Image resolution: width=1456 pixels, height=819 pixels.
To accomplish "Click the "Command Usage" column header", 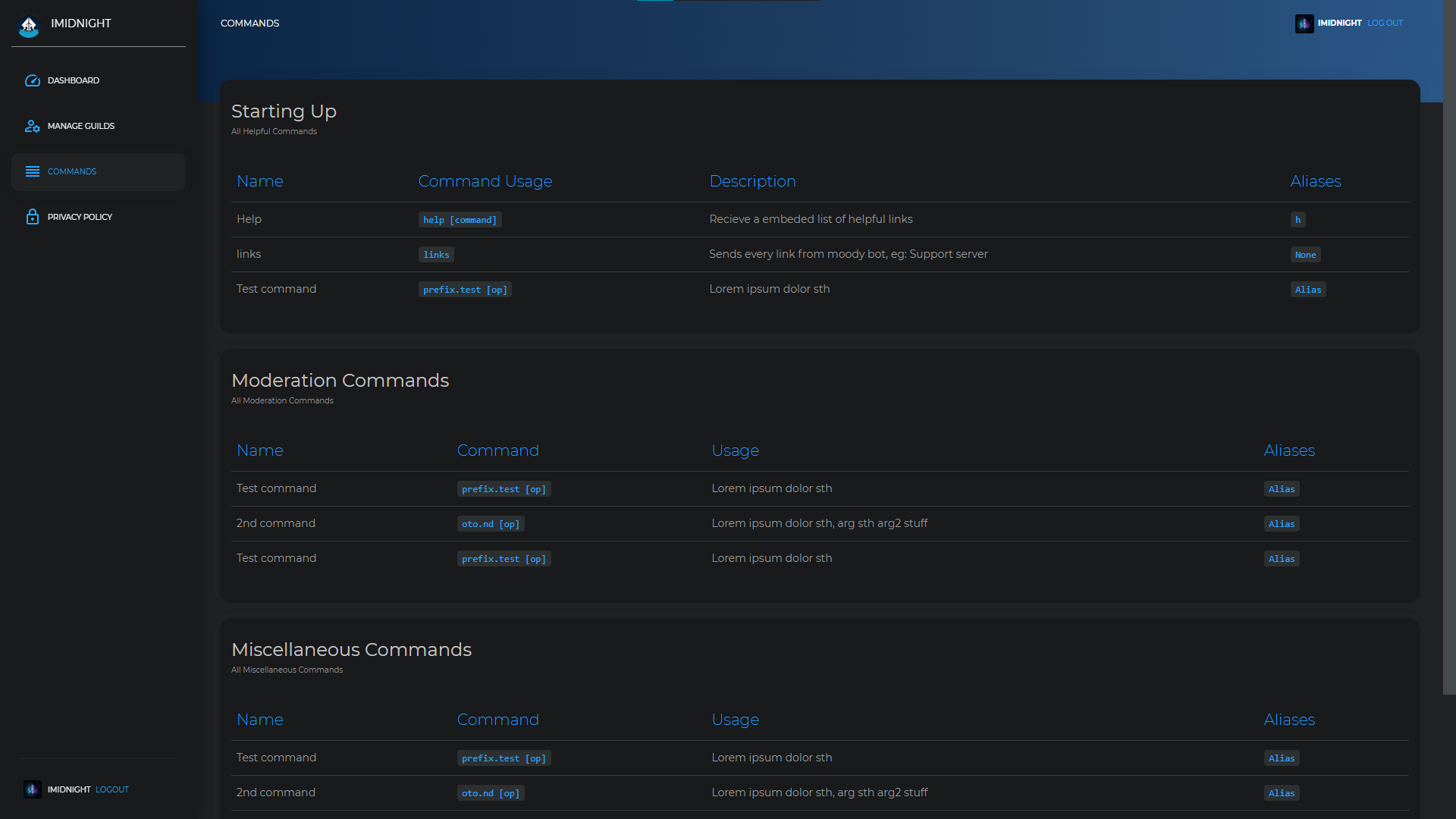I will pyautogui.click(x=485, y=181).
